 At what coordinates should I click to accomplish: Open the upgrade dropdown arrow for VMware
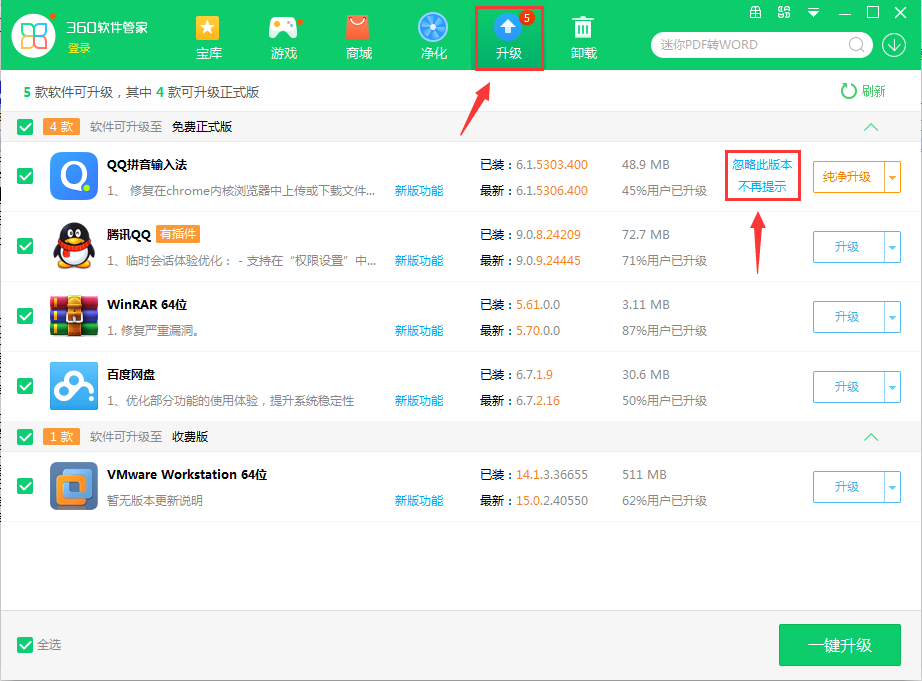(893, 487)
